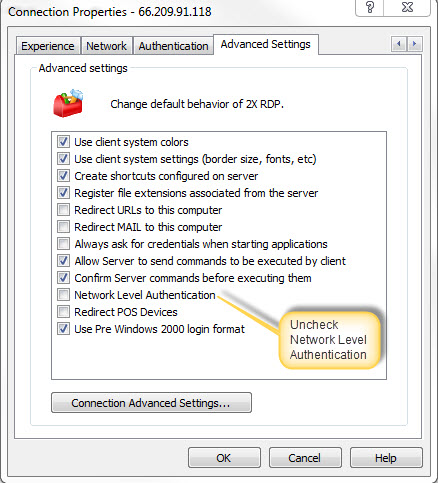
Task: Go to the Authentication tab
Action: tap(173, 46)
